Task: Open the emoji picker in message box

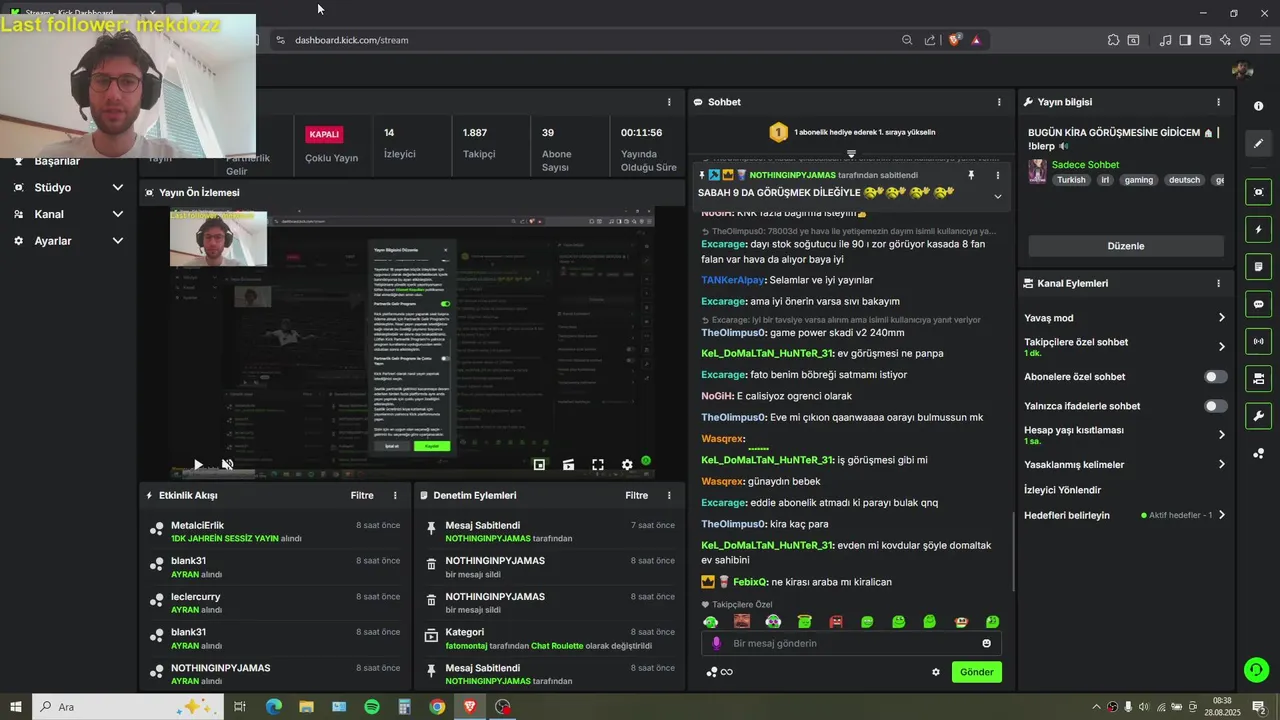Action: [x=986, y=643]
